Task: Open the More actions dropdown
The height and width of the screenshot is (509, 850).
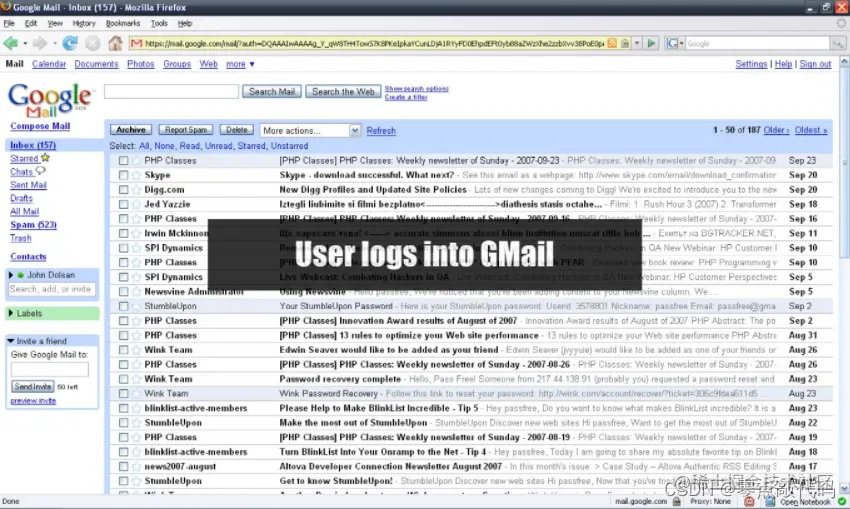Action: click(310, 131)
